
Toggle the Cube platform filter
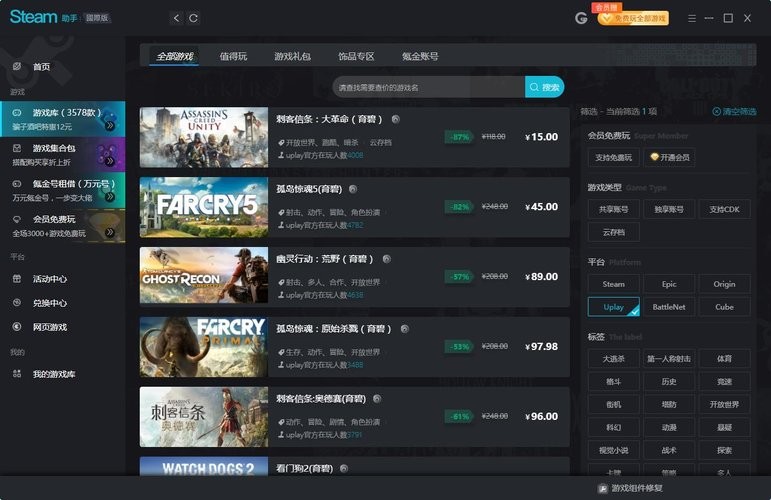pos(724,307)
